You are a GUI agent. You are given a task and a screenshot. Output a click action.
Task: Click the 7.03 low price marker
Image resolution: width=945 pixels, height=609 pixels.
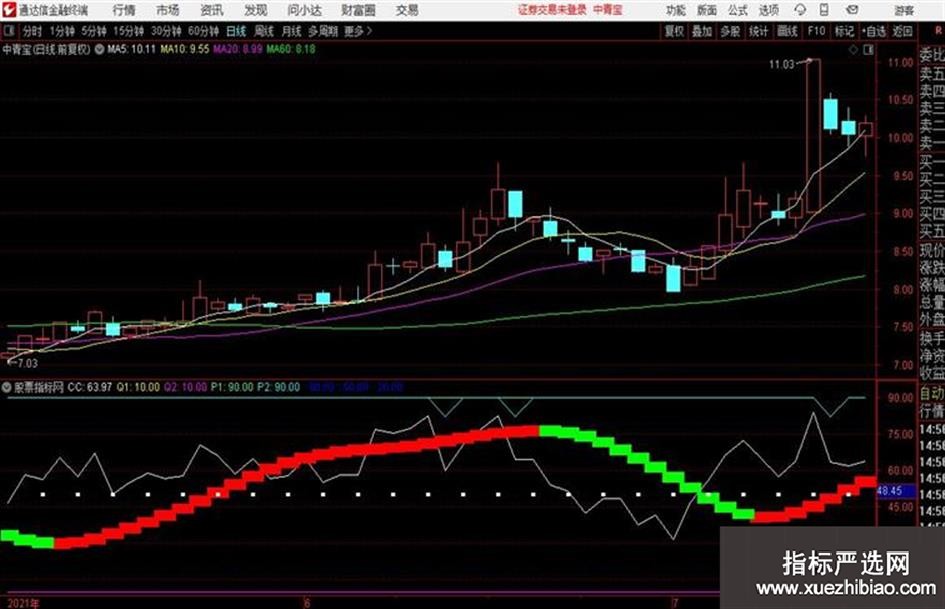[27, 363]
